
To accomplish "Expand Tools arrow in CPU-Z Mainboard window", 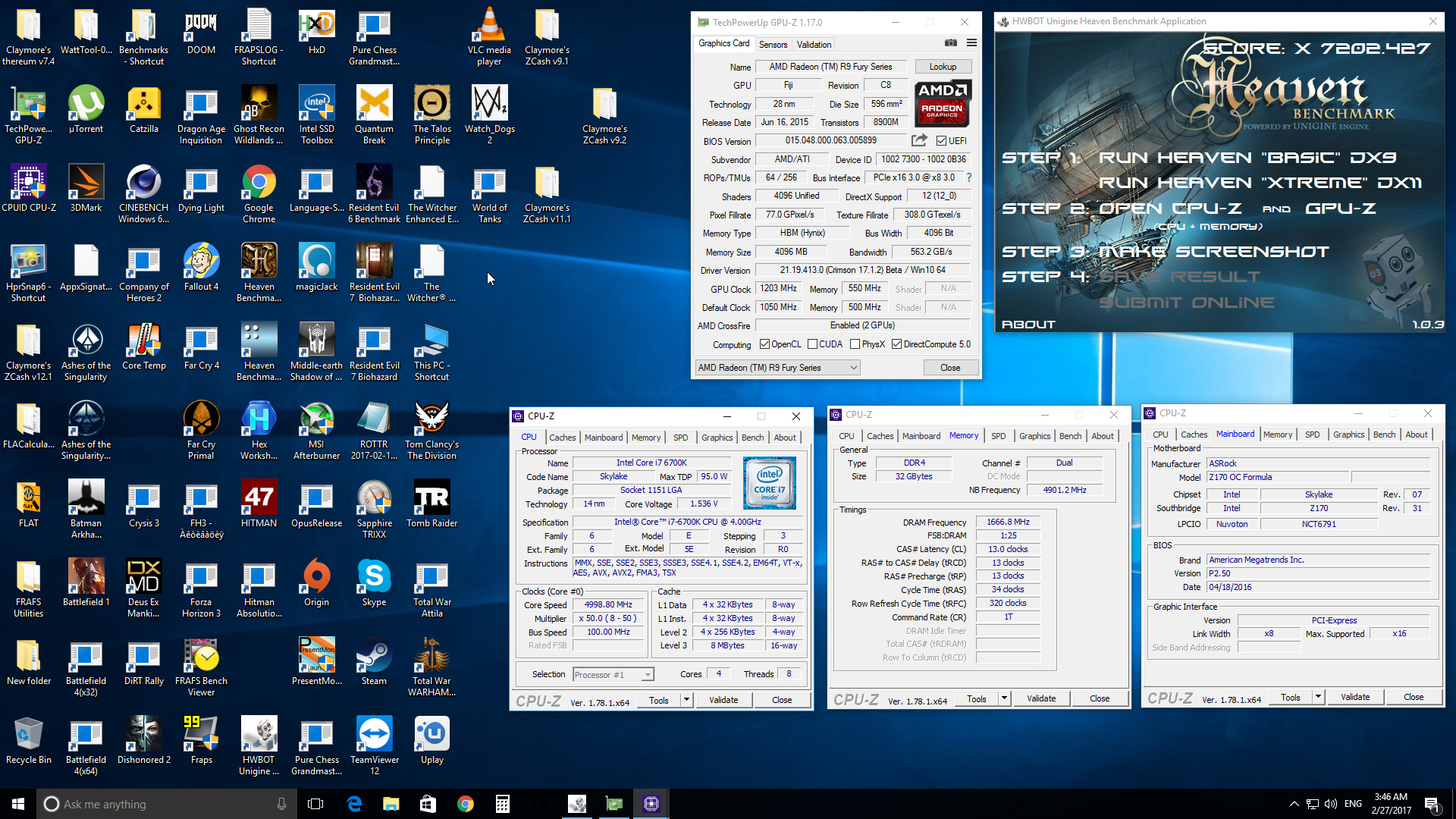I will click(x=1318, y=697).
